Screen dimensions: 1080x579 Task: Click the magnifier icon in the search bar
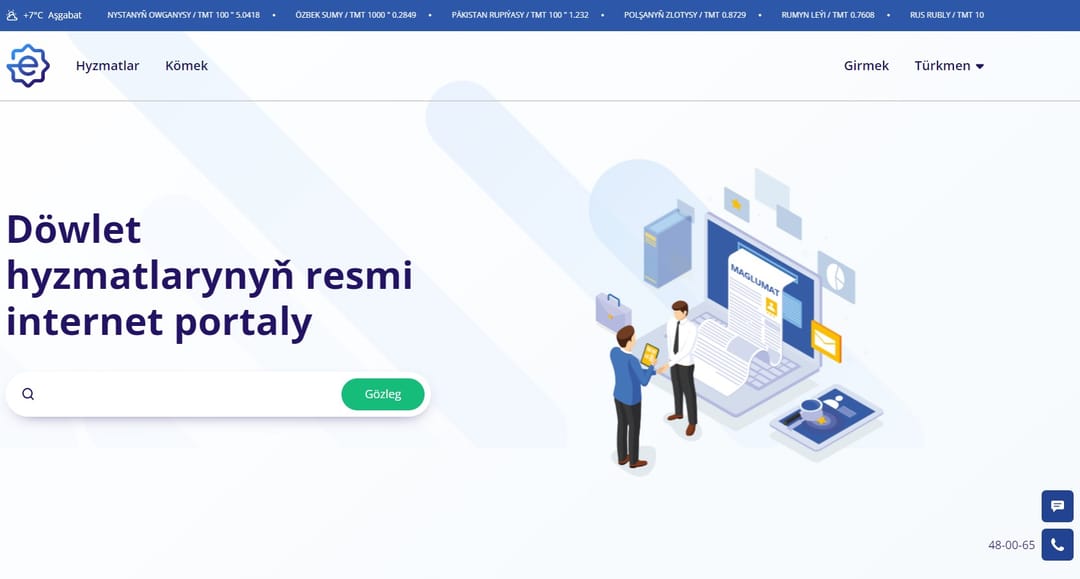(27, 393)
